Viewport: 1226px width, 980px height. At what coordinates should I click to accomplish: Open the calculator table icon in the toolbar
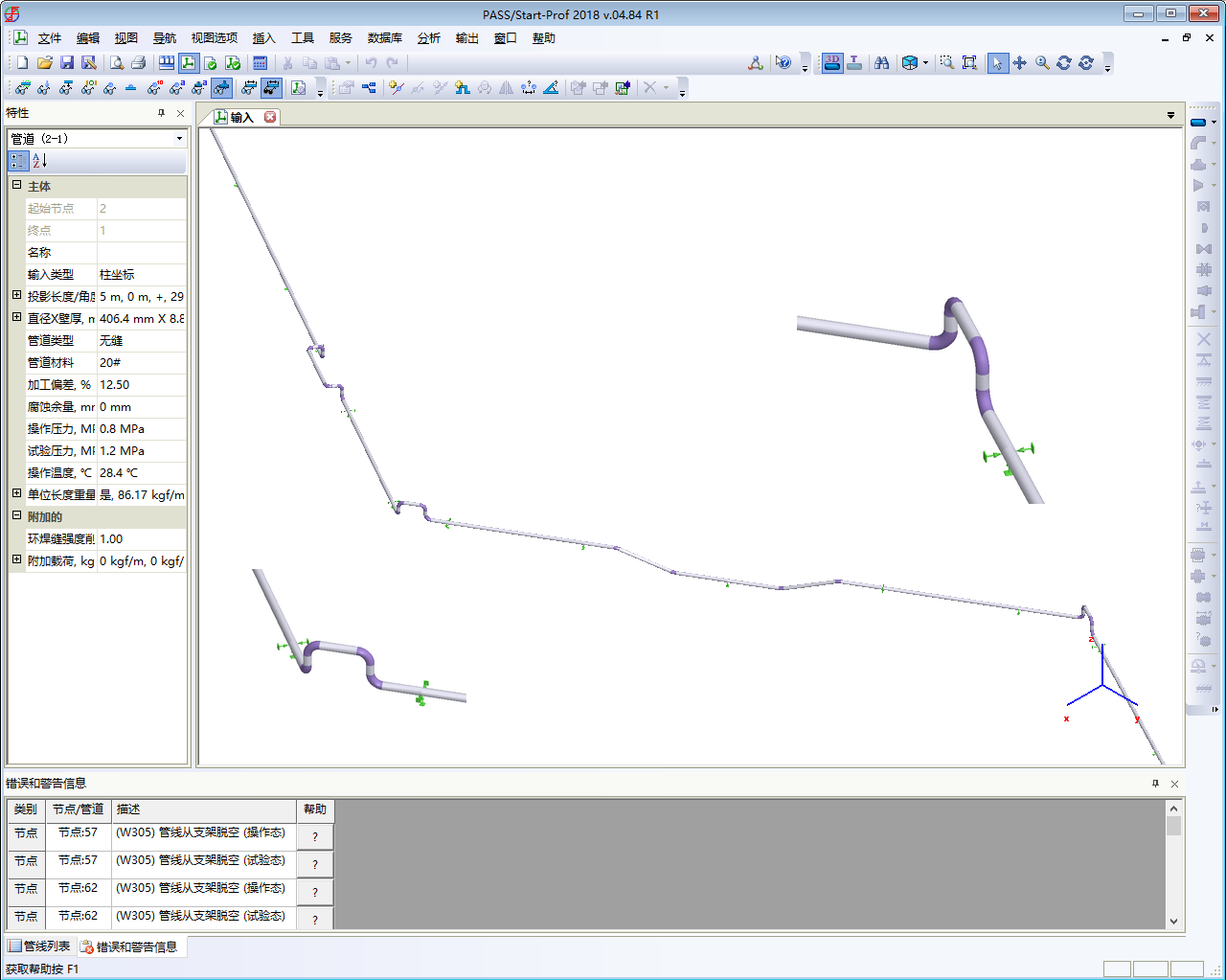tap(260, 62)
